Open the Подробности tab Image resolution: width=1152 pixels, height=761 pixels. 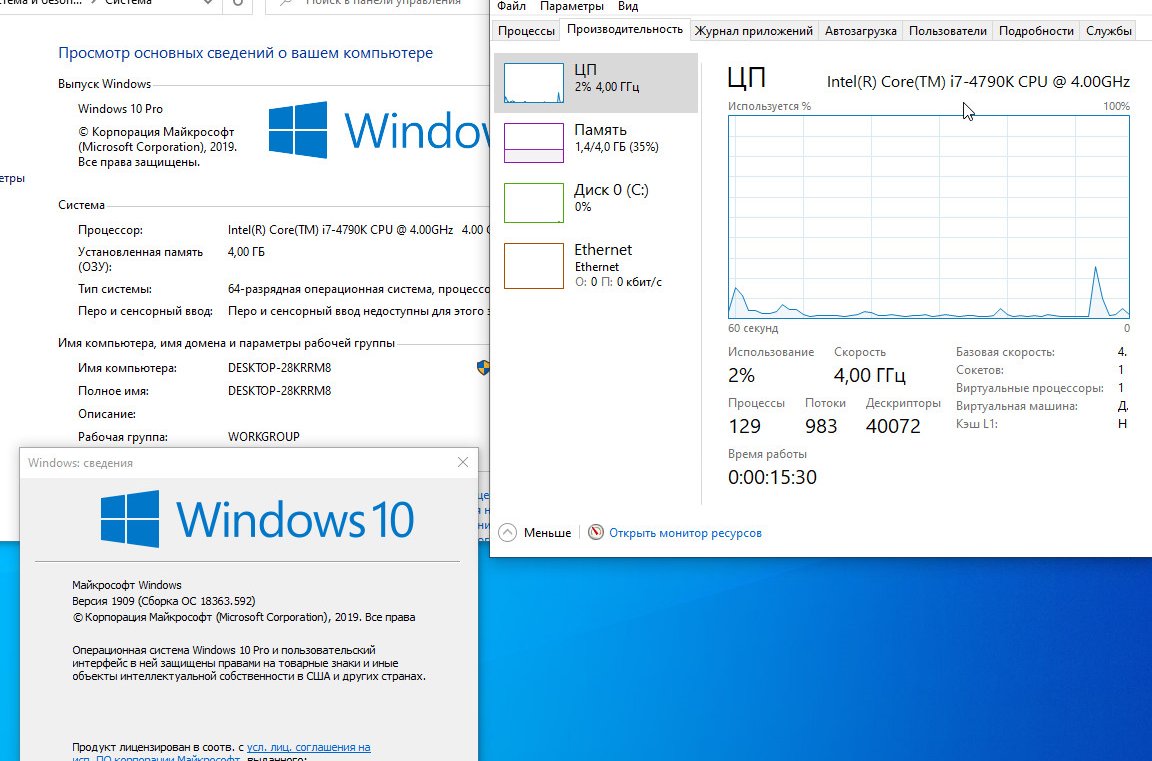(1036, 31)
